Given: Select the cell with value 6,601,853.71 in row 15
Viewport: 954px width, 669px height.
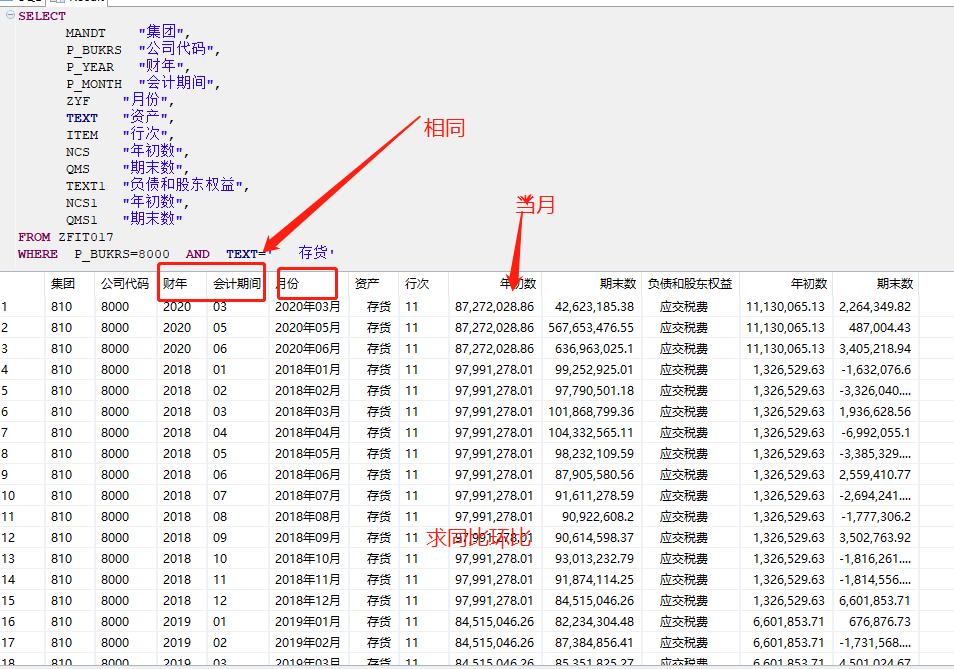Looking at the screenshot, I should pyautogui.click(x=875, y=601).
